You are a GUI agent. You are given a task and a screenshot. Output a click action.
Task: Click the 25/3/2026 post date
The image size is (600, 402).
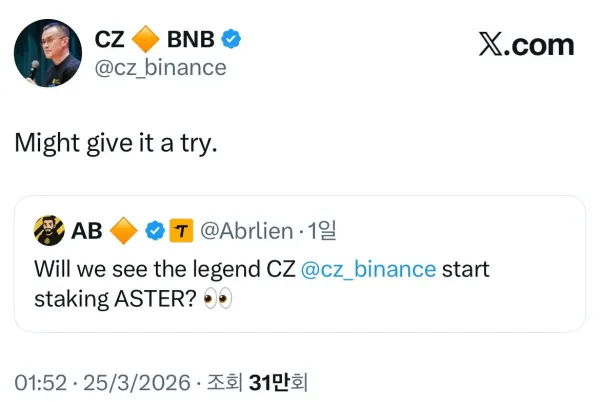tap(135, 381)
